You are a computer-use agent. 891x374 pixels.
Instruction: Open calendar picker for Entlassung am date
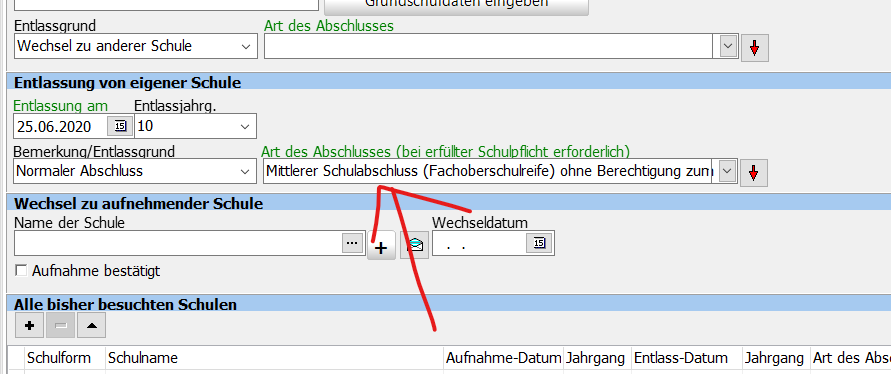120,126
